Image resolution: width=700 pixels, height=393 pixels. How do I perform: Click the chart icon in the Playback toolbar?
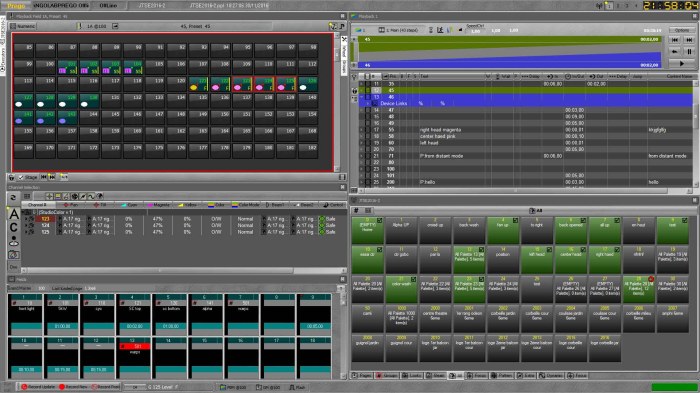point(440,30)
